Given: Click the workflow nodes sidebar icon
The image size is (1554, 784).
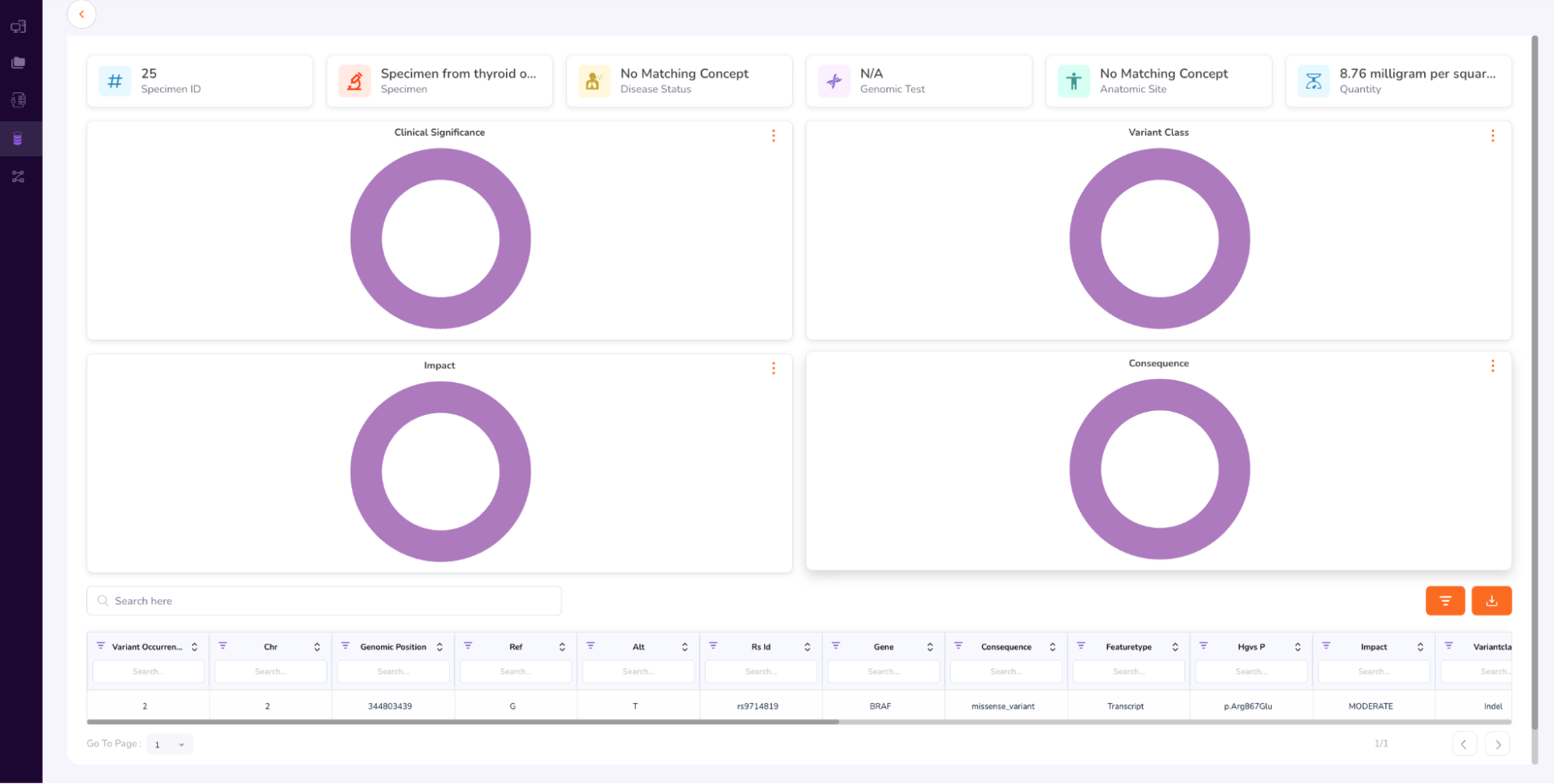Looking at the screenshot, I should 18,177.
